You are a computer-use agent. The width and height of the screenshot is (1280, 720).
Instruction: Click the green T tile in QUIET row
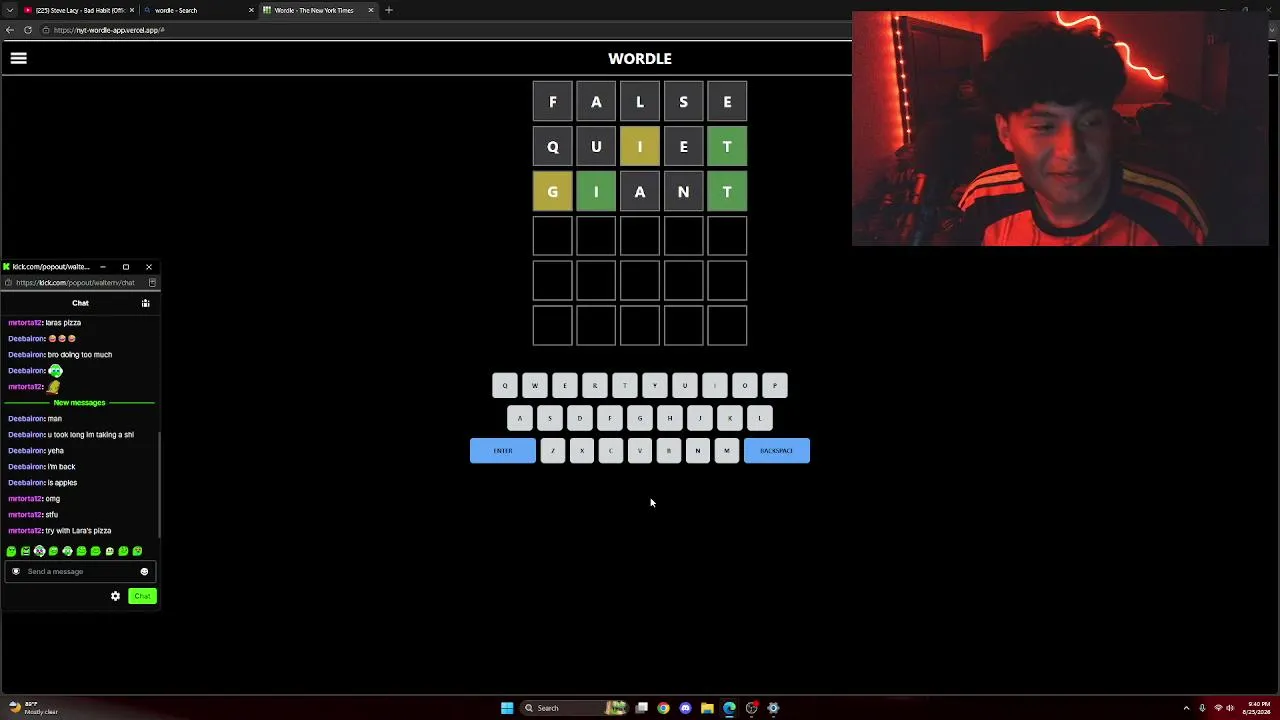(x=727, y=147)
